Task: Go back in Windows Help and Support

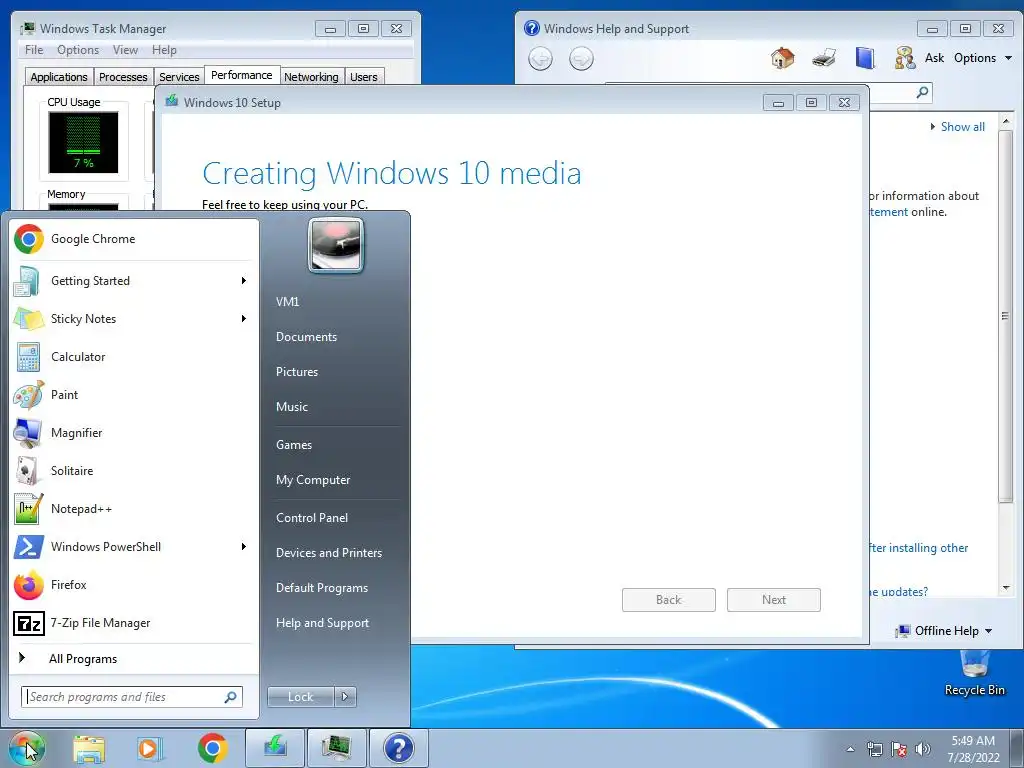Action: click(x=540, y=59)
